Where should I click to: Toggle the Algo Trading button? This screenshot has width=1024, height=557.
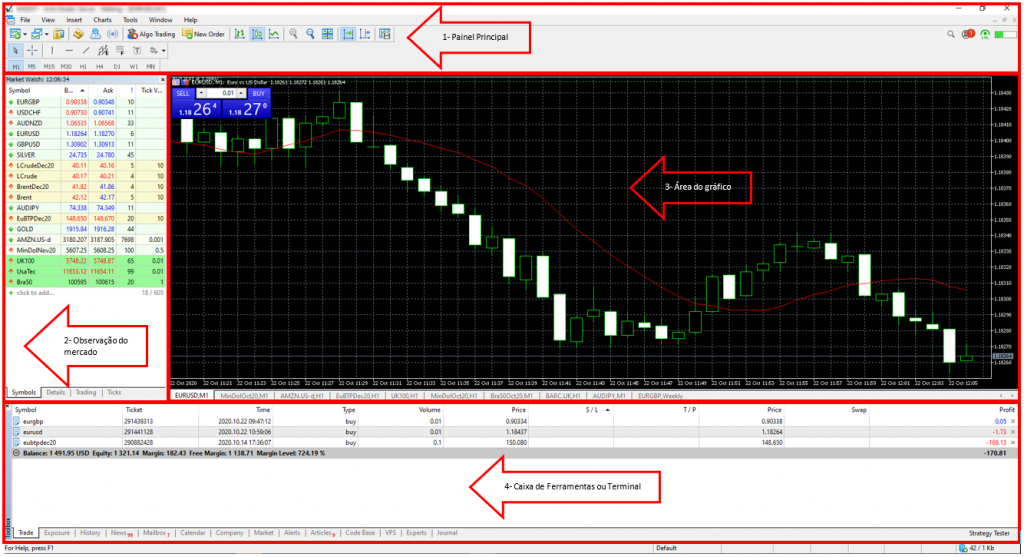152,34
